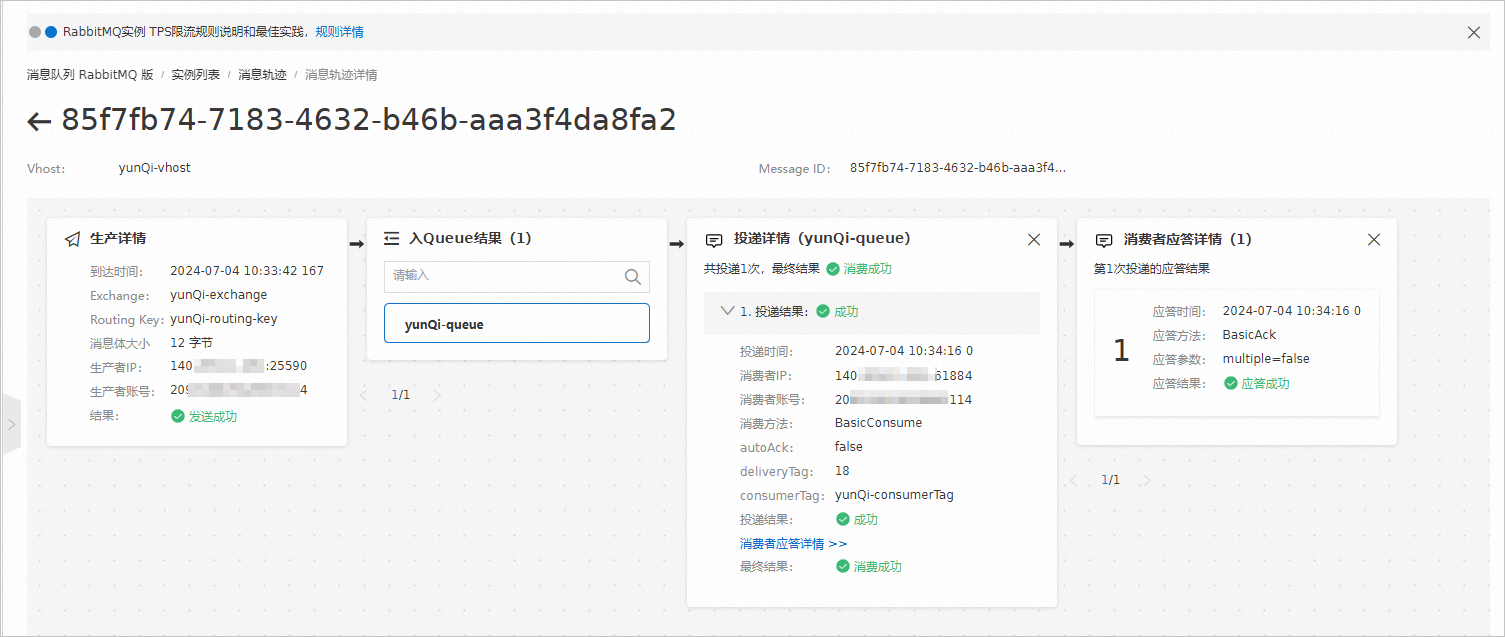Go to previous page in 消费者应答详情 pager

(1074, 480)
